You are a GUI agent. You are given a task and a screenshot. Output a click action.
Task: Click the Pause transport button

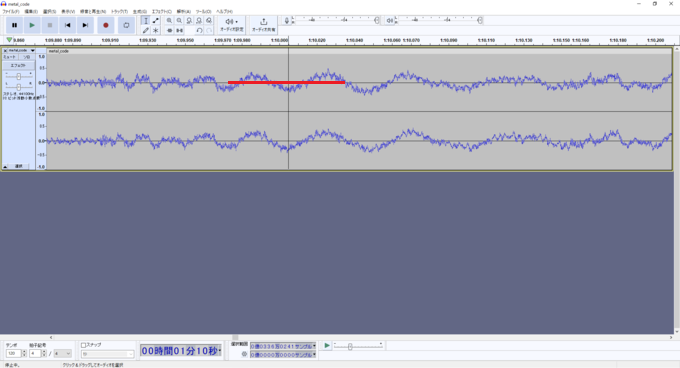(14, 25)
